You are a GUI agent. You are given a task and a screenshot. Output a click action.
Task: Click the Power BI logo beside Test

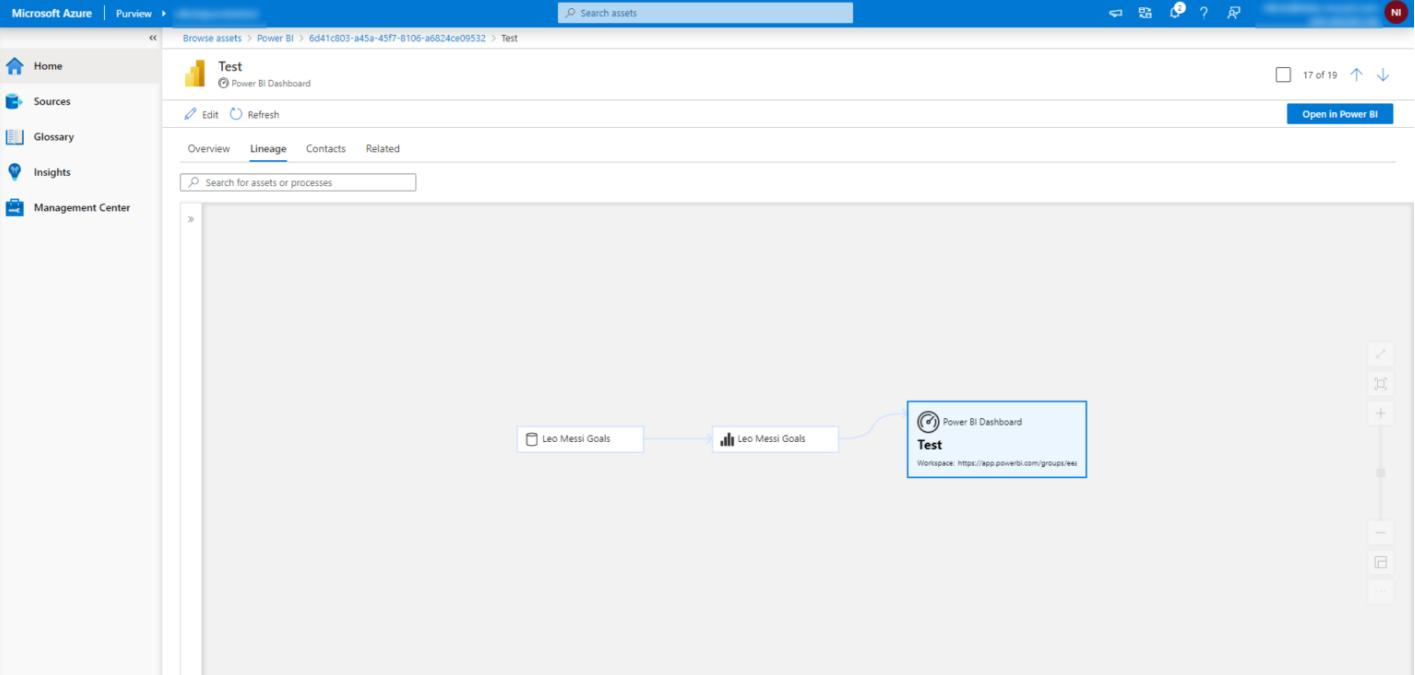click(x=195, y=74)
